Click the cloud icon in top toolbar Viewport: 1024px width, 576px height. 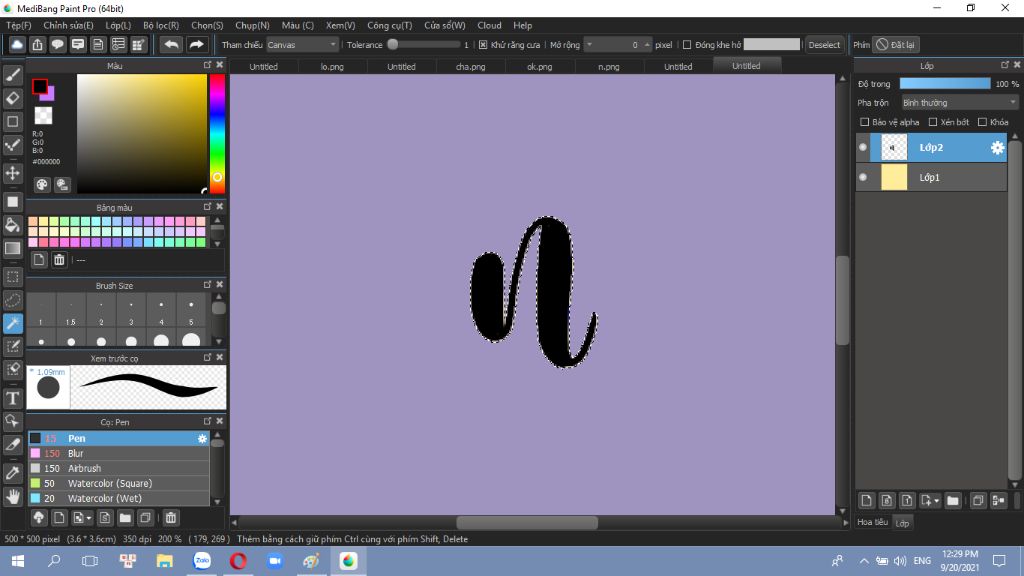tap(17, 44)
